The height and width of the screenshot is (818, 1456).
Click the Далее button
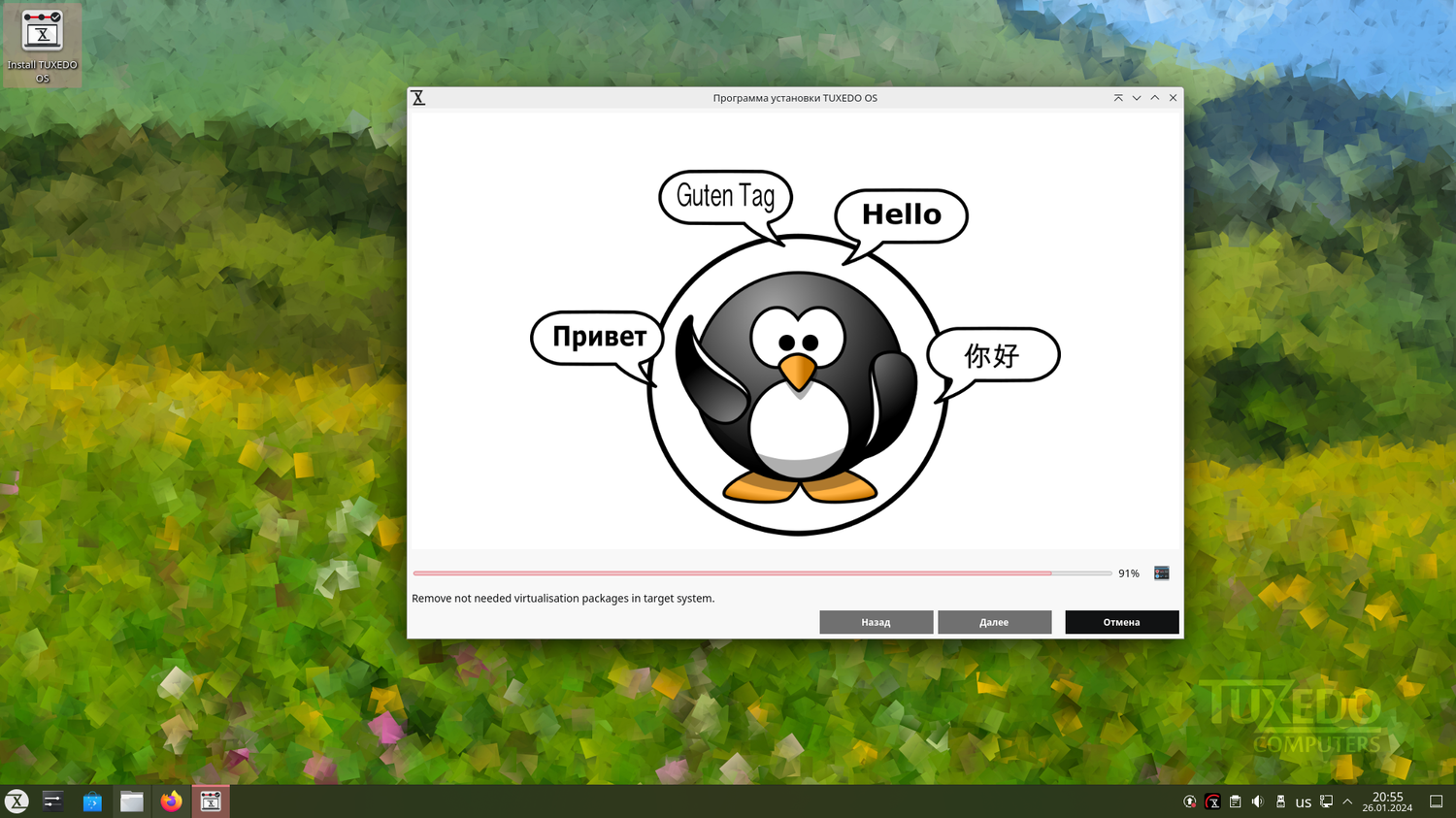994,622
